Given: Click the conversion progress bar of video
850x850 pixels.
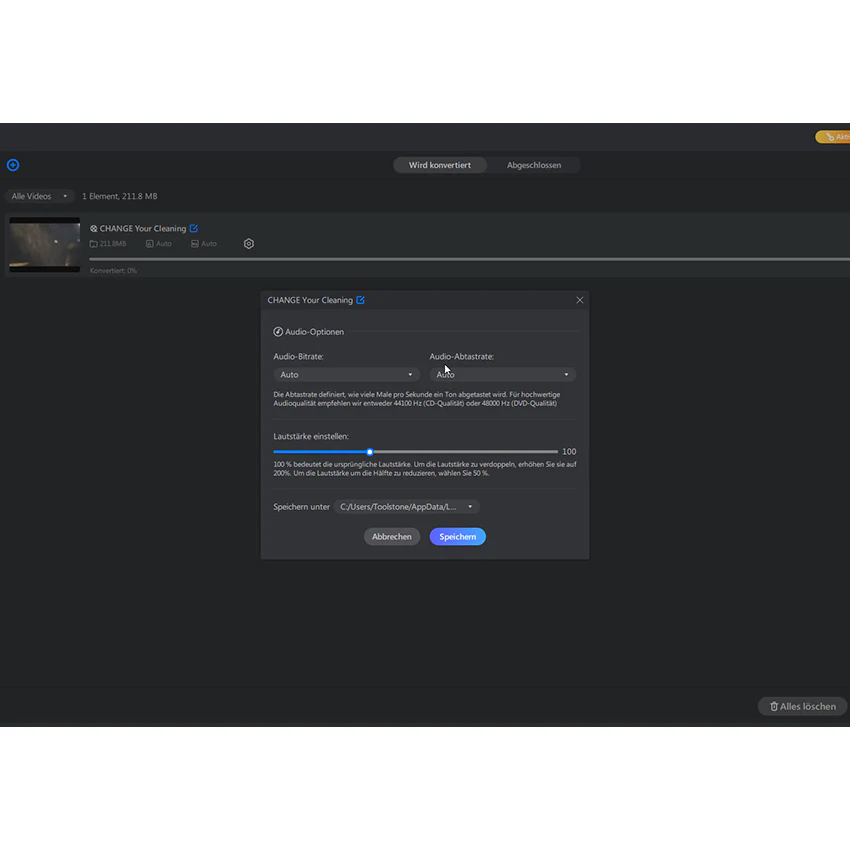Looking at the screenshot, I should point(469,259).
